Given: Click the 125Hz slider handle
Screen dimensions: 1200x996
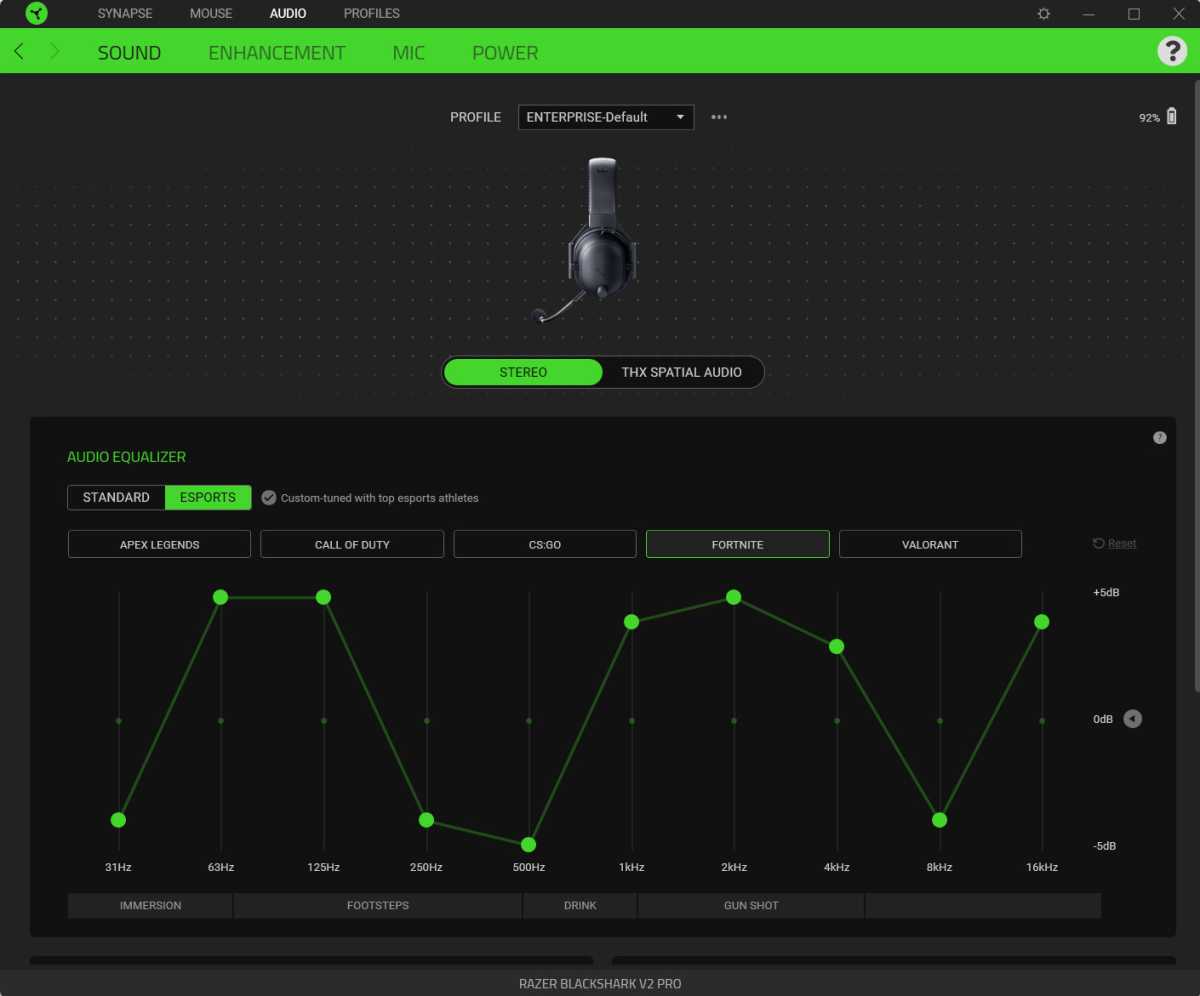Looking at the screenshot, I should coord(323,597).
